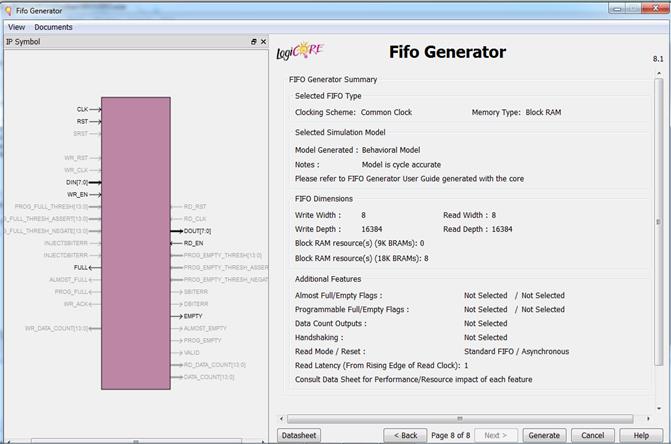Click the 'Block RAM' memory type value
This screenshot has height=444, width=671.
coord(543,112)
